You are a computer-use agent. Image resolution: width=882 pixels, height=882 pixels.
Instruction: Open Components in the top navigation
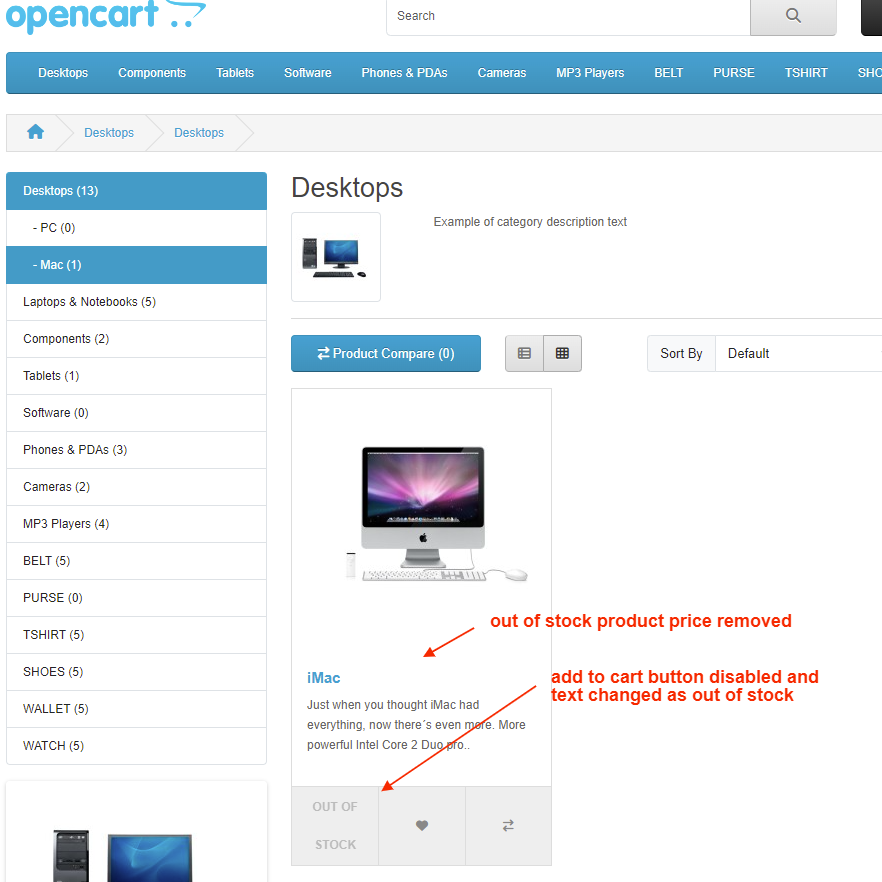click(x=152, y=73)
